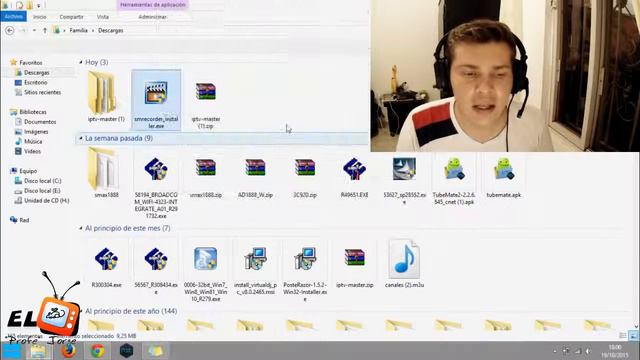Switch to the Vista ribbon tab

[103, 17]
